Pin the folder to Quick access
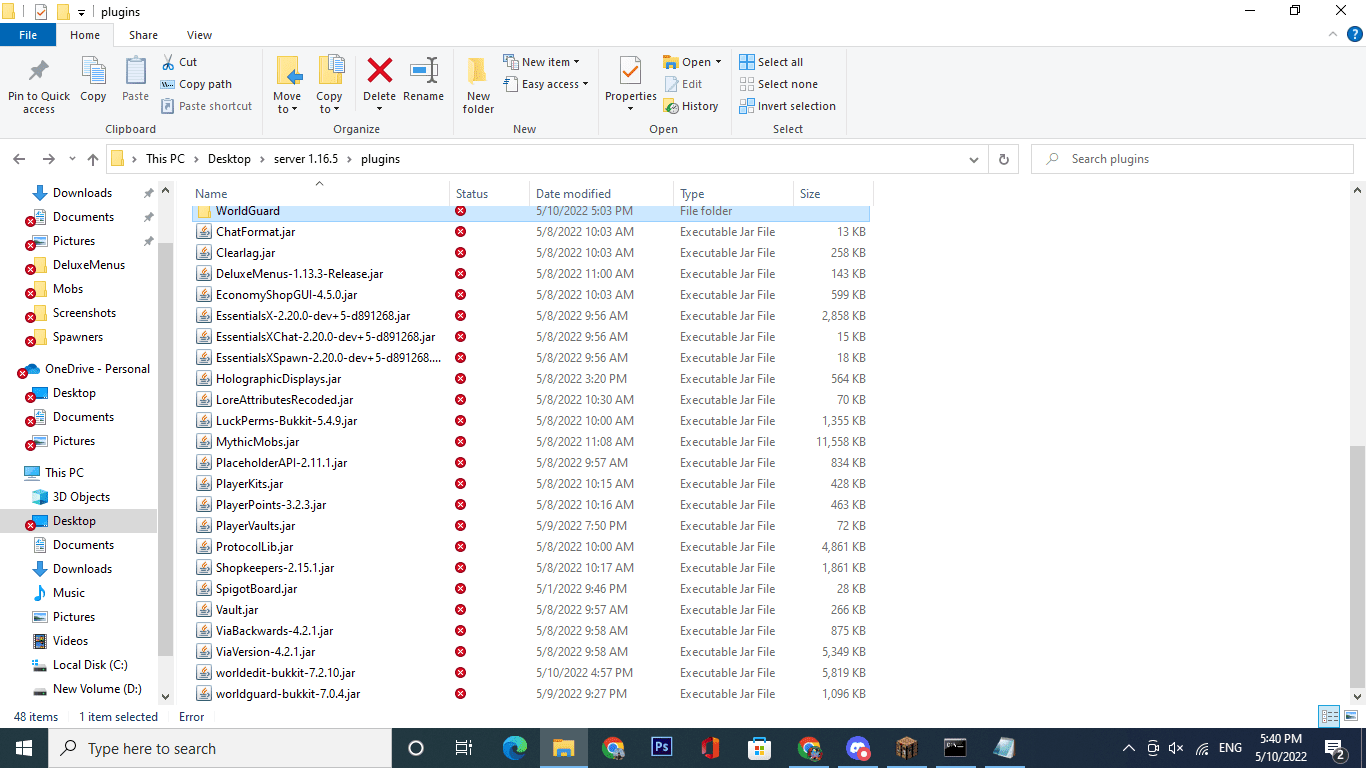This screenshot has width=1366, height=768. point(39,85)
